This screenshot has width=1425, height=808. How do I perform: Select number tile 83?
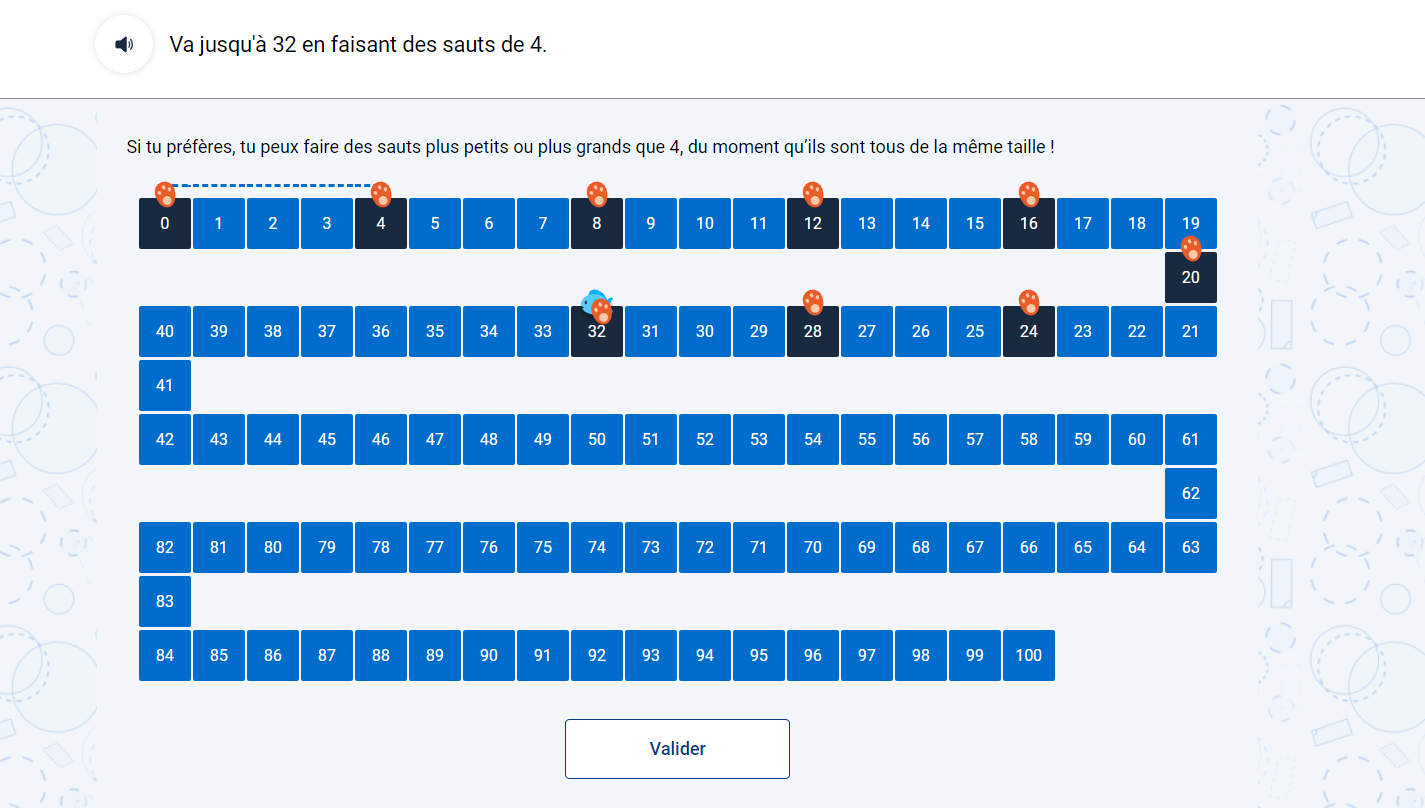165,601
